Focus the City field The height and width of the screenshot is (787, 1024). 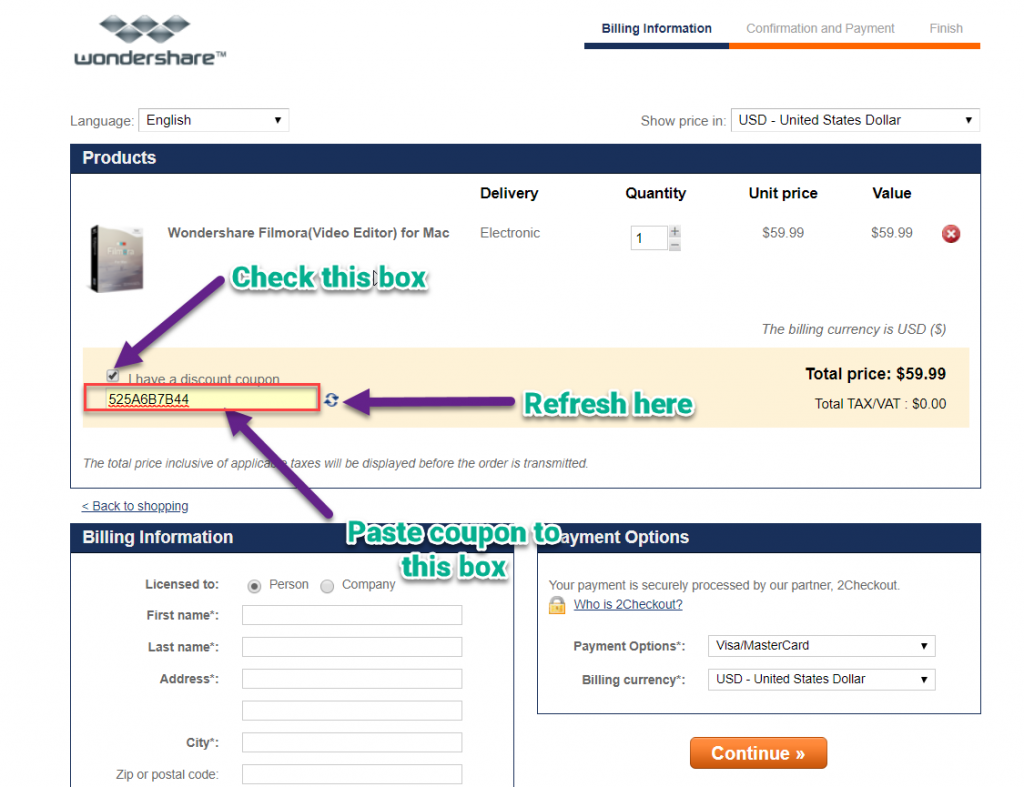(x=352, y=743)
